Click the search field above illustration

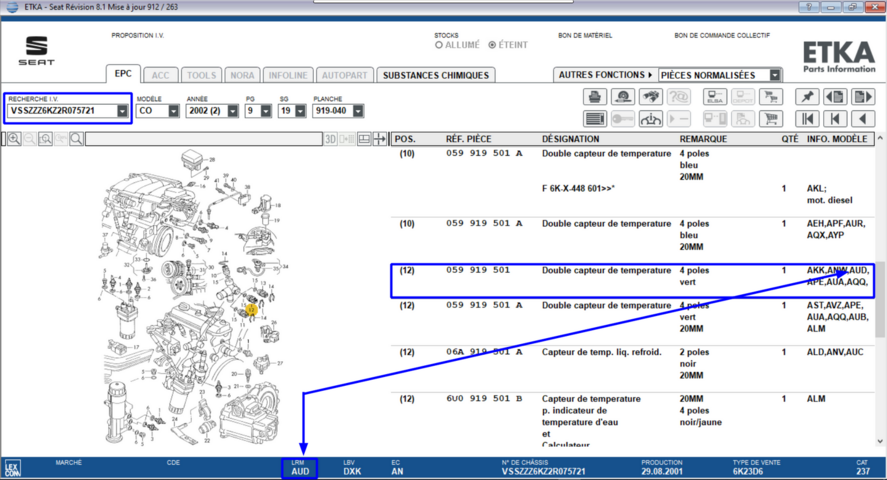(204, 139)
